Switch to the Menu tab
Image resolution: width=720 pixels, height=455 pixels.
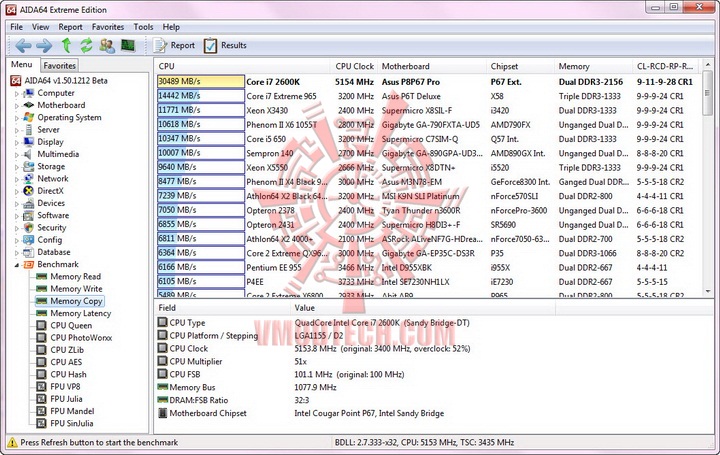22,64
